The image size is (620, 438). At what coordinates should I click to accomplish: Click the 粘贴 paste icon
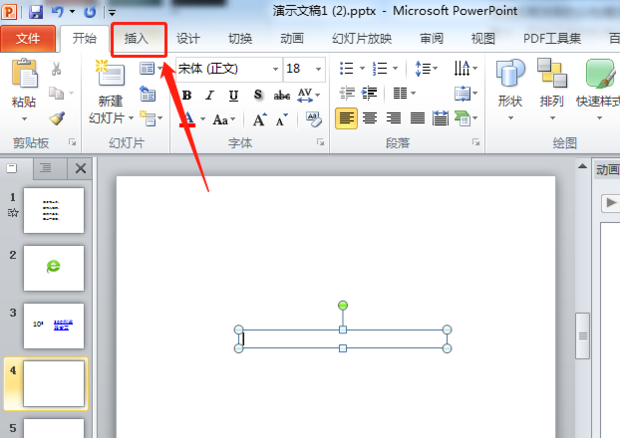pyautogui.click(x=24, y=74)
